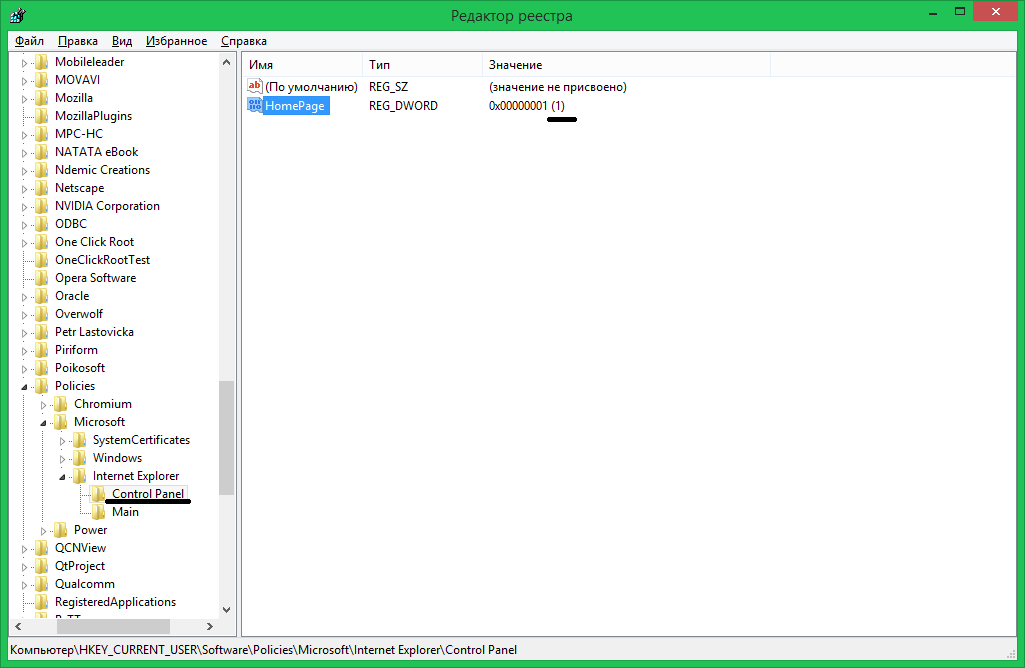
Task: Click the tree's horizontal scrollbar right arrow
Action: (x=210, y=626)
